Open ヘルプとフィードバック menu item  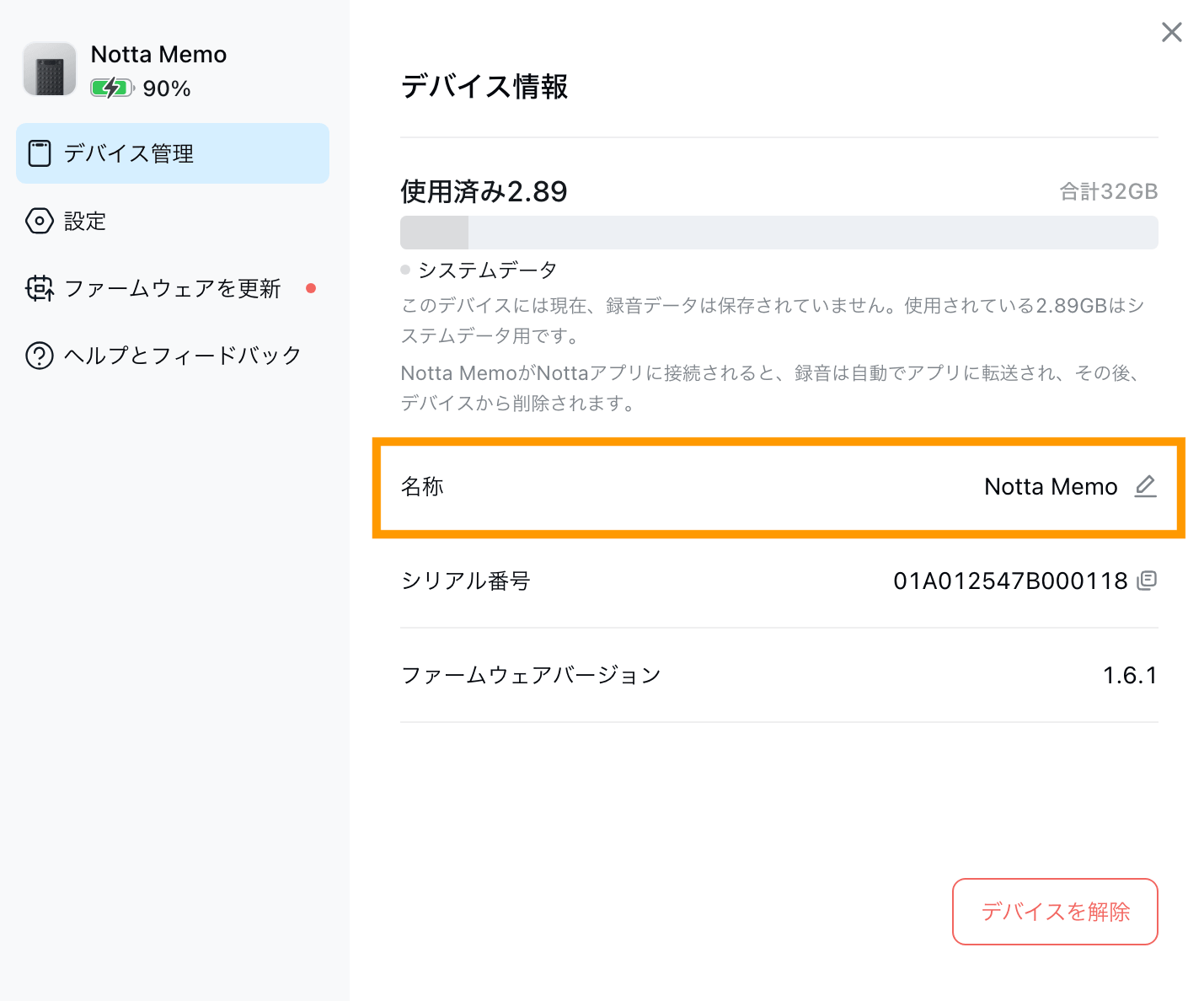[173, 356]
